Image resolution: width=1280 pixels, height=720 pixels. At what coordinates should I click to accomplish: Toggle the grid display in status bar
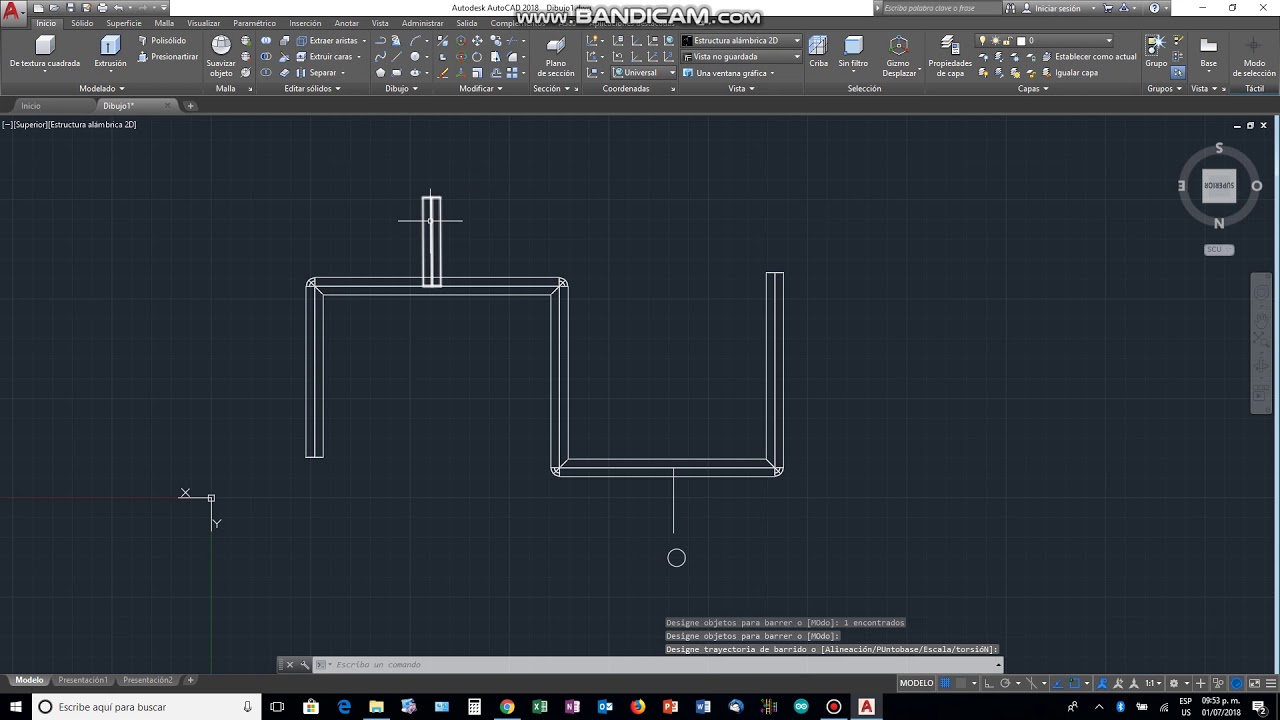pos(945,683)
